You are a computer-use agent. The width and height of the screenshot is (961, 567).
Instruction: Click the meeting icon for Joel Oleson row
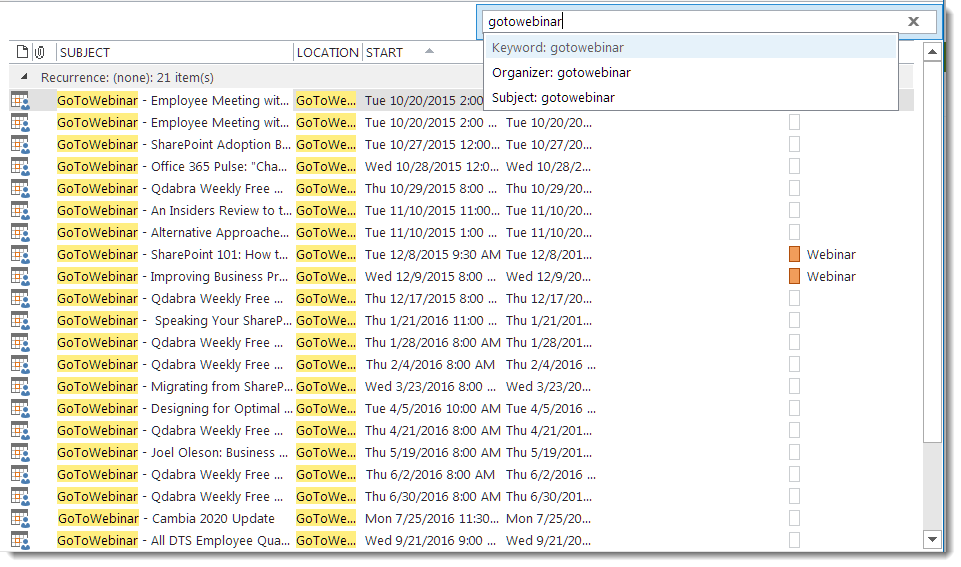tap(20, 453)
